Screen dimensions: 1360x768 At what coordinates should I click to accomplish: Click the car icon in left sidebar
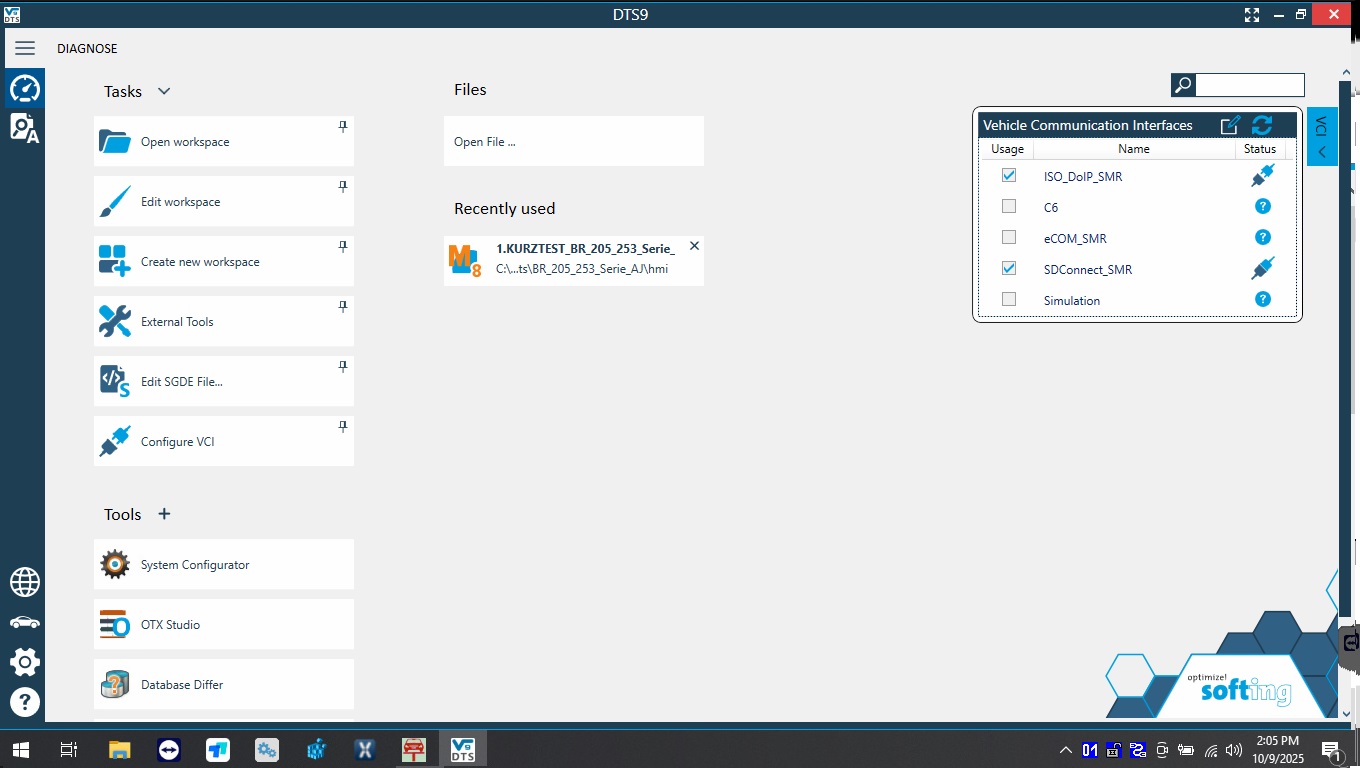(25, 622)
